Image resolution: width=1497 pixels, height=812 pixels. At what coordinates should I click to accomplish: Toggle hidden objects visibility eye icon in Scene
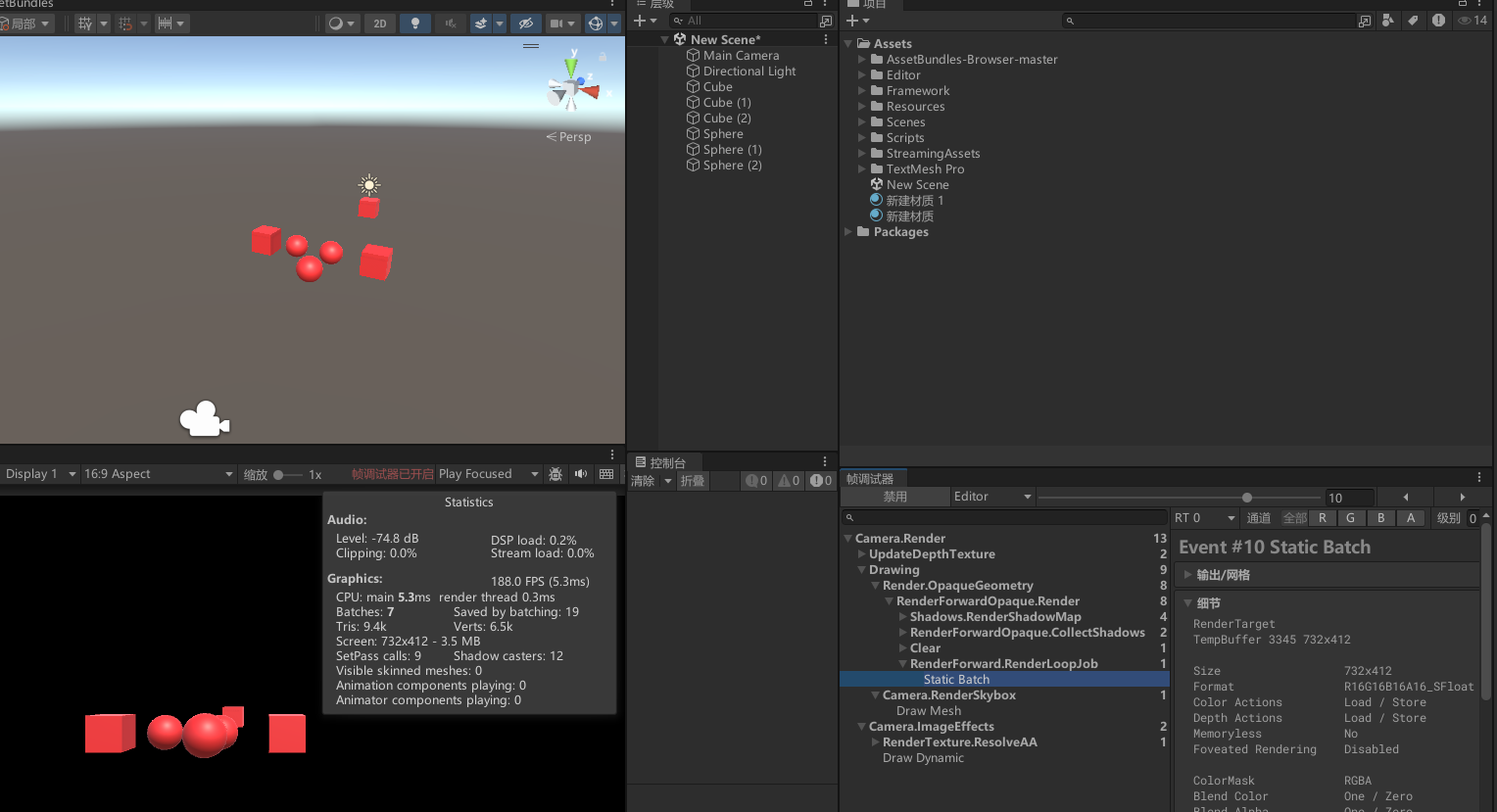coord(526,24)
